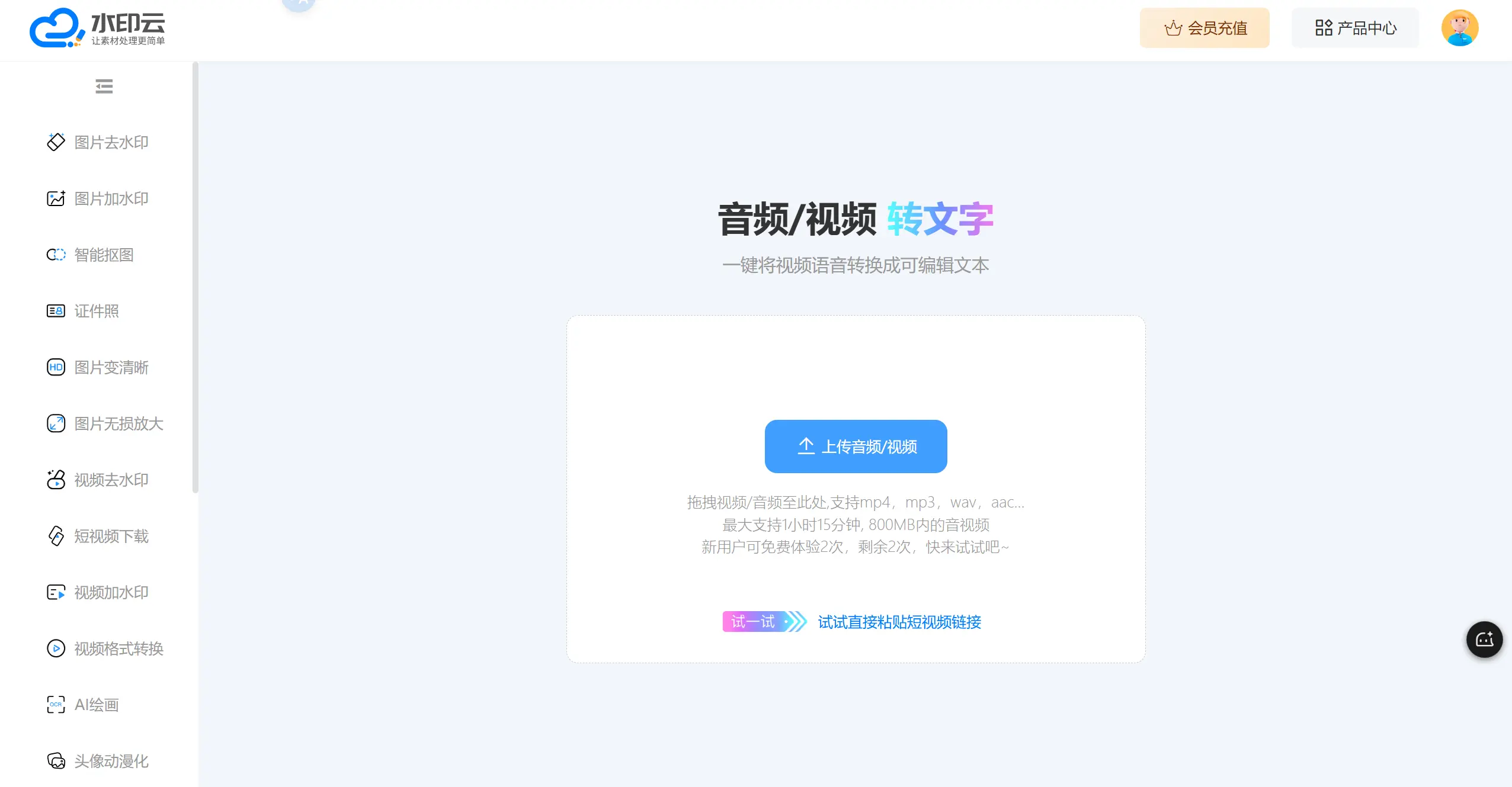Click the 水印云 logo

coord(97,28)
